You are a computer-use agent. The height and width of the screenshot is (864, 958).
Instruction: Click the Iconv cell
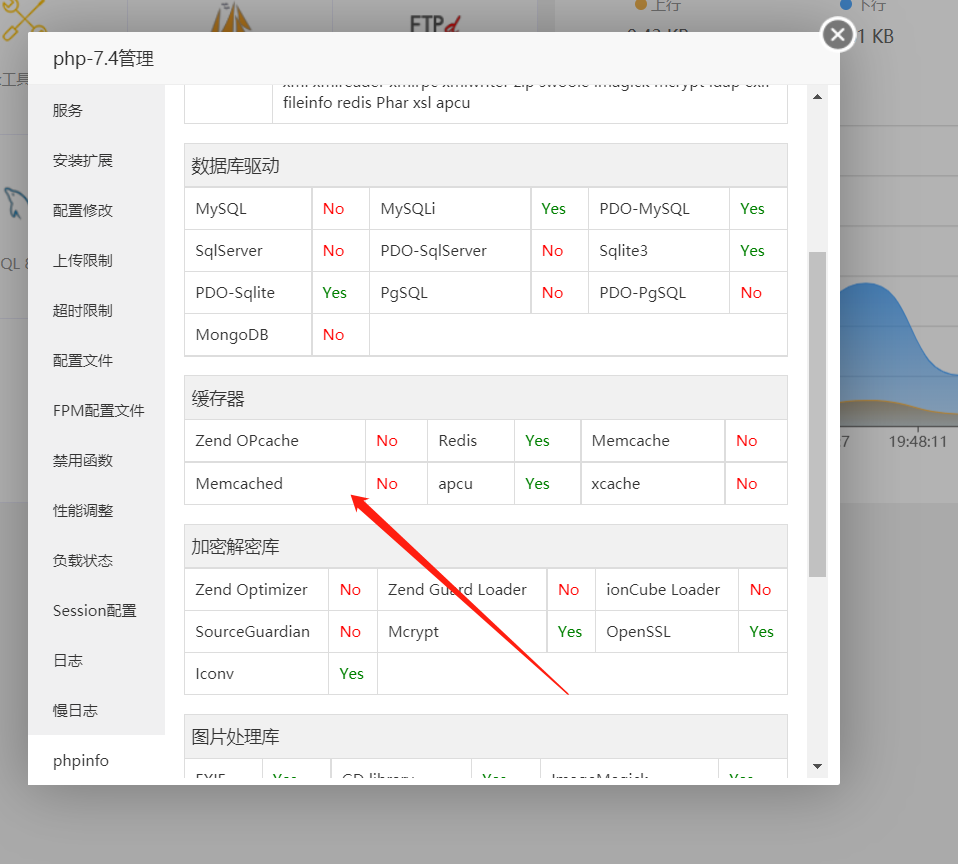point(257,674)
